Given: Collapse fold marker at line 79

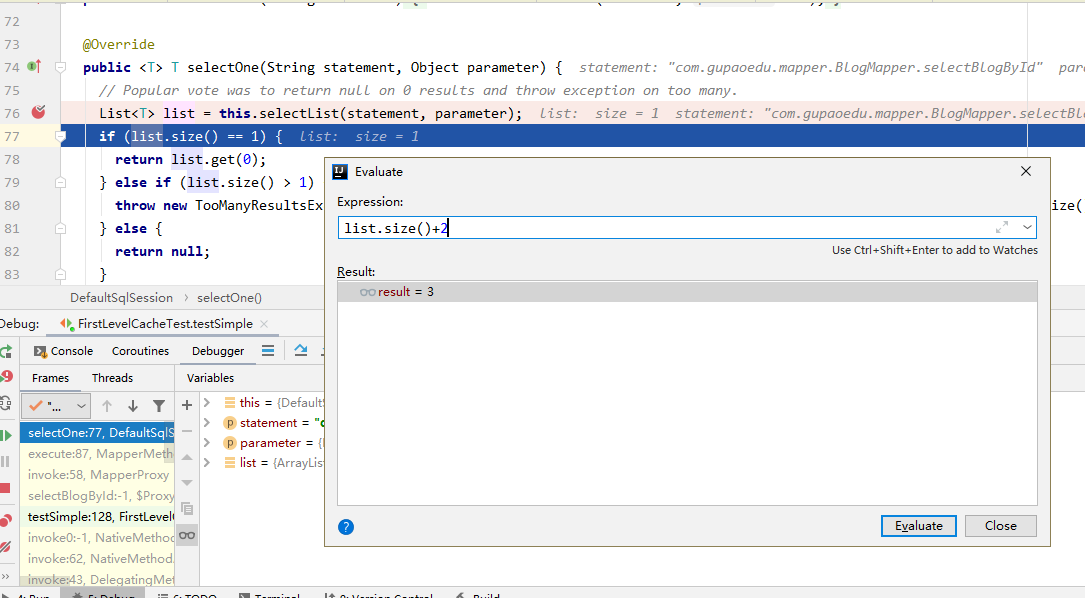Looking at the screenshot, I should click(x=60, y=183).
